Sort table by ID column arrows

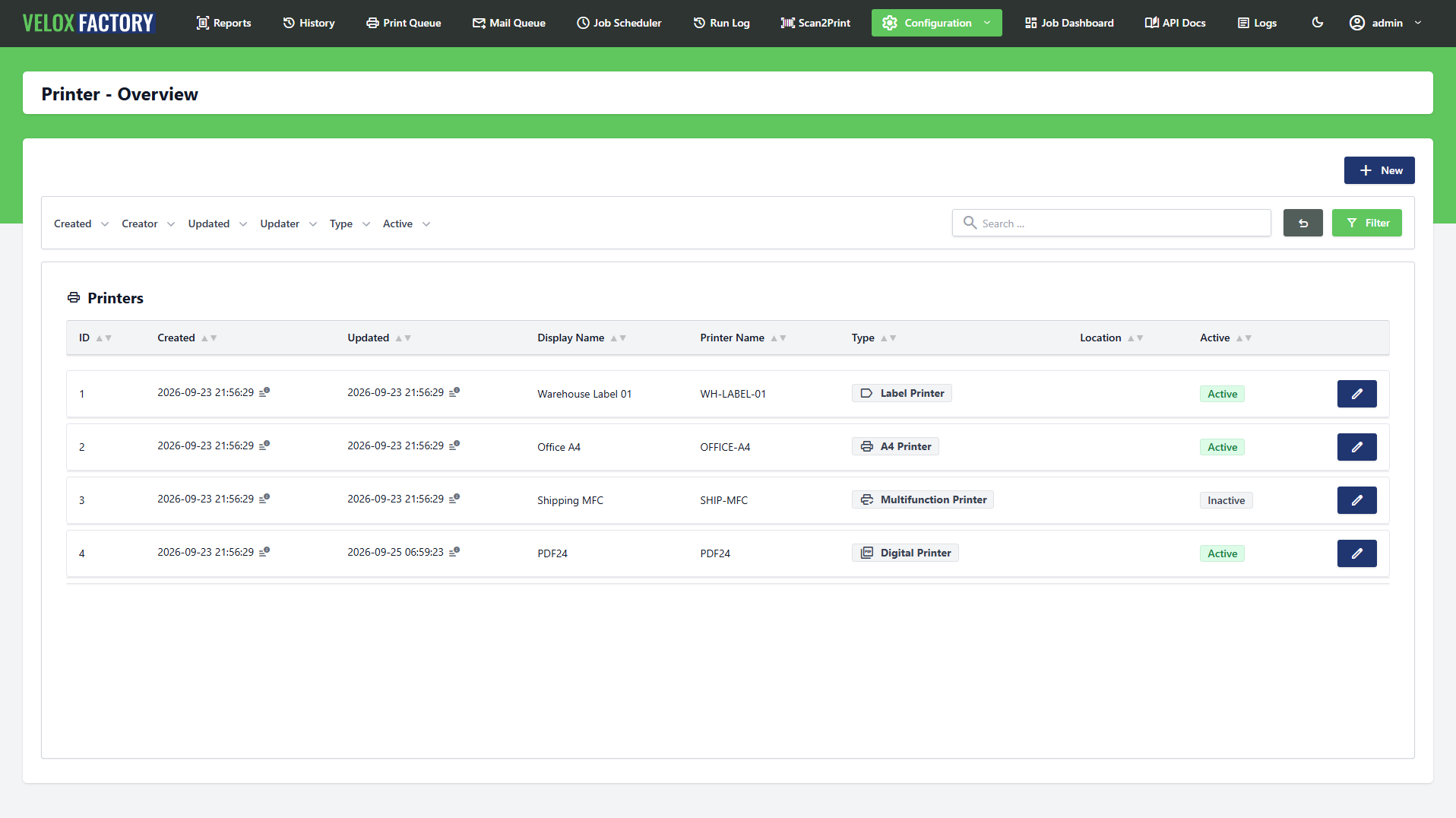point(104,338)
